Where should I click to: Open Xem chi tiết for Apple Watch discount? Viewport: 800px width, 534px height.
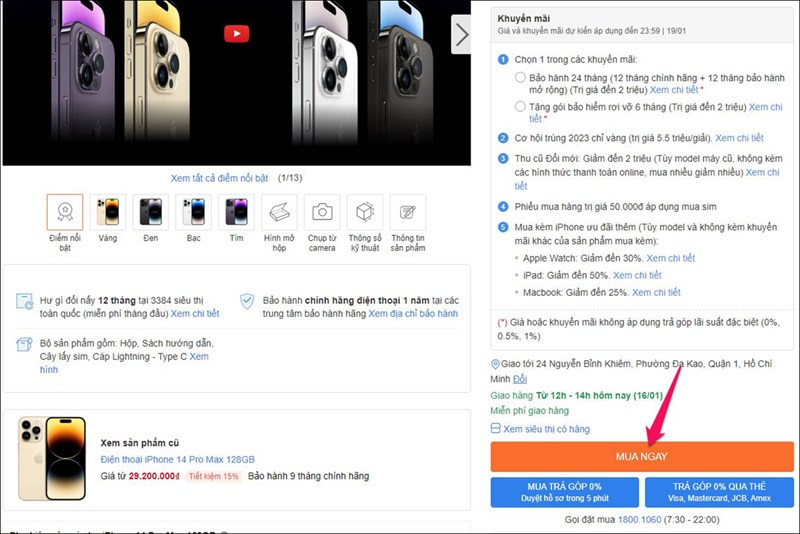pyautogui.click(x=670, y=258)
